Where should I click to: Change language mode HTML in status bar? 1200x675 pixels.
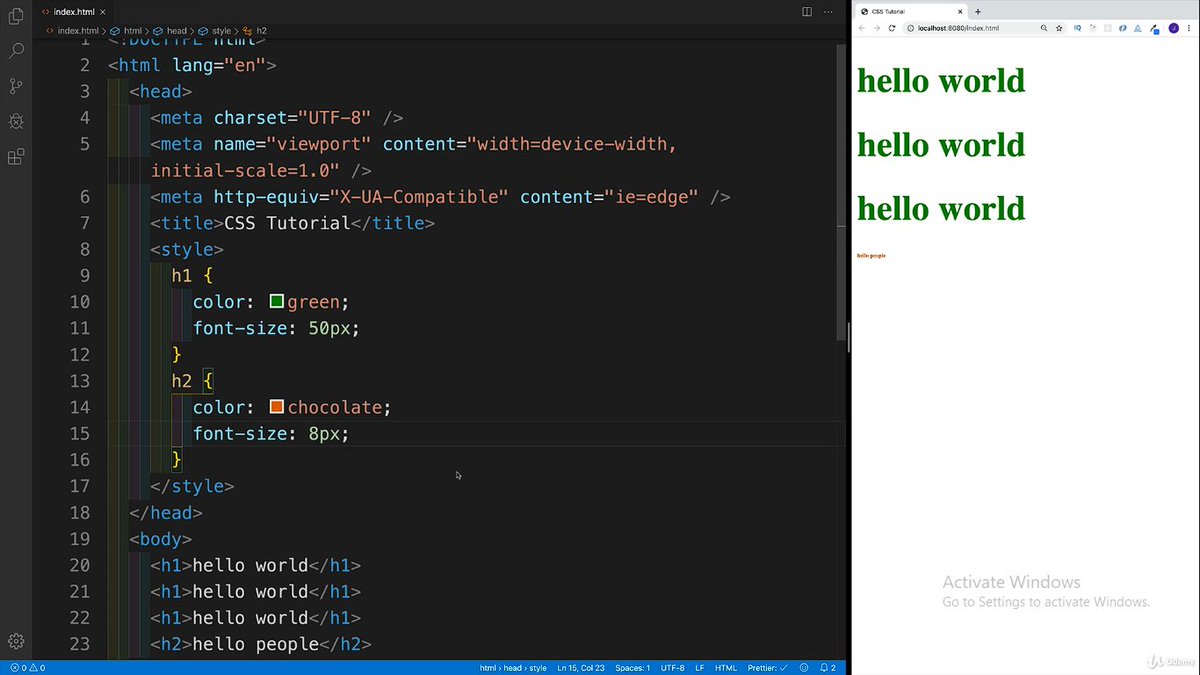(x=726, y=667)
